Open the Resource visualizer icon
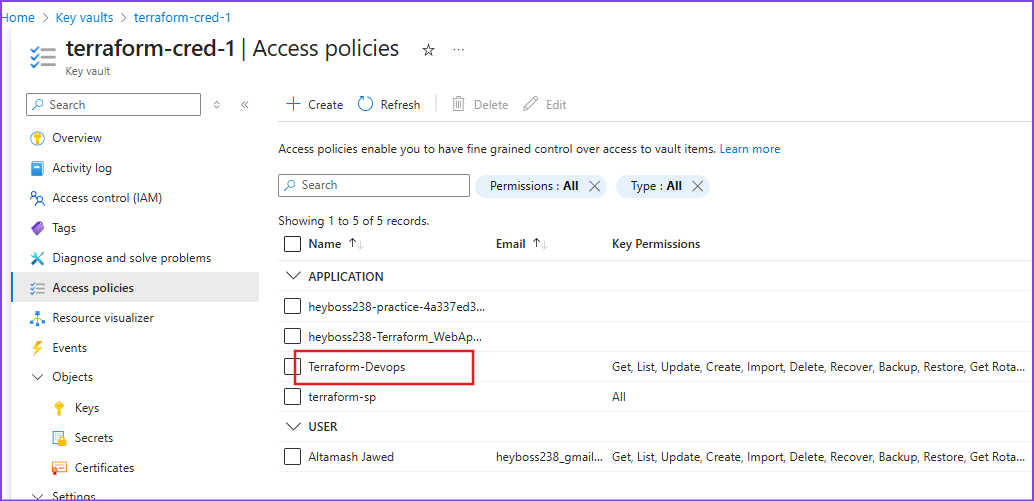The image size is (1034, 501). click(x=38, y=318)
